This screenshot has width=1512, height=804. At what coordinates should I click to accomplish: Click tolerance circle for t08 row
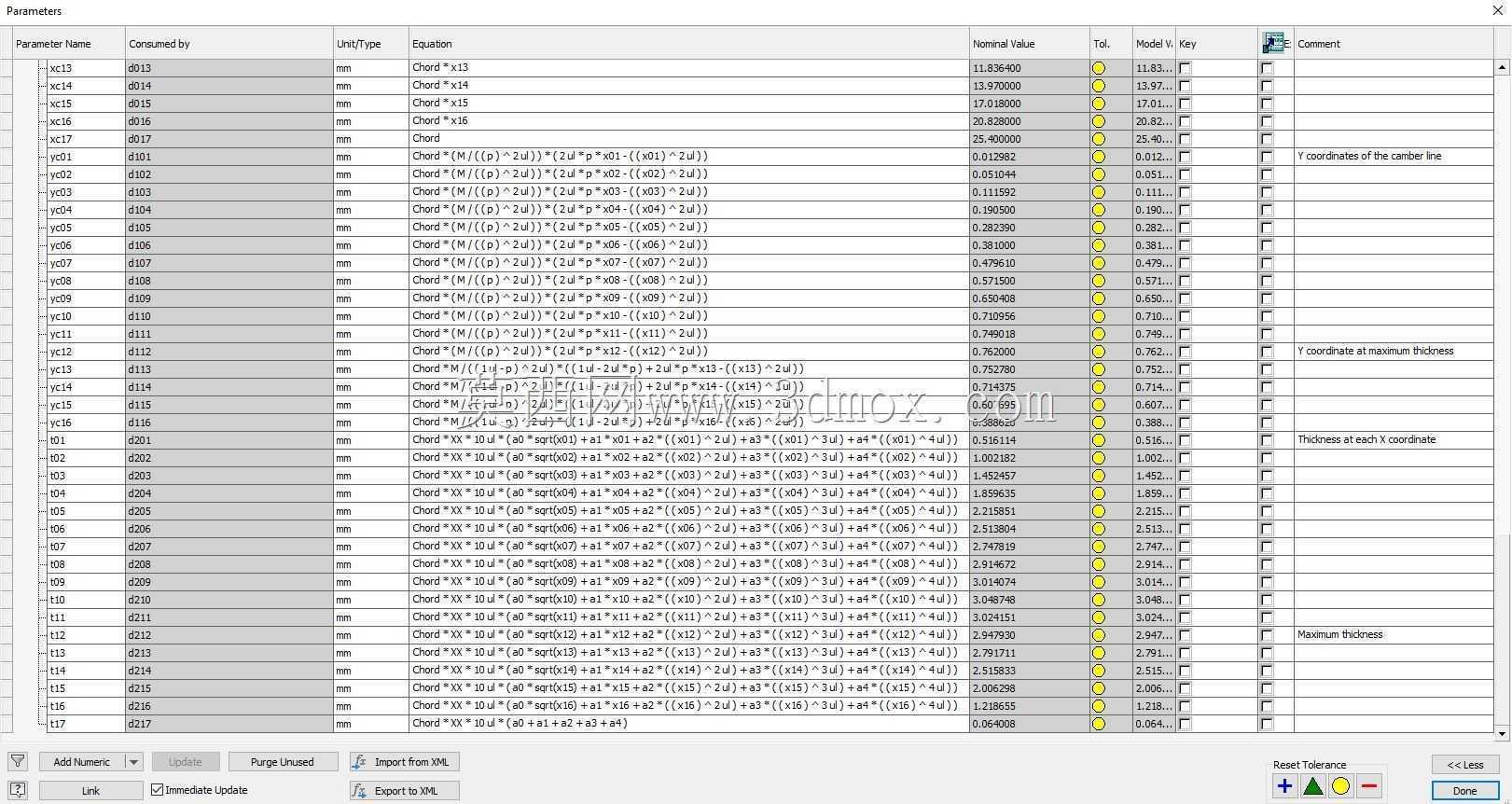[x=1099, y=564]
